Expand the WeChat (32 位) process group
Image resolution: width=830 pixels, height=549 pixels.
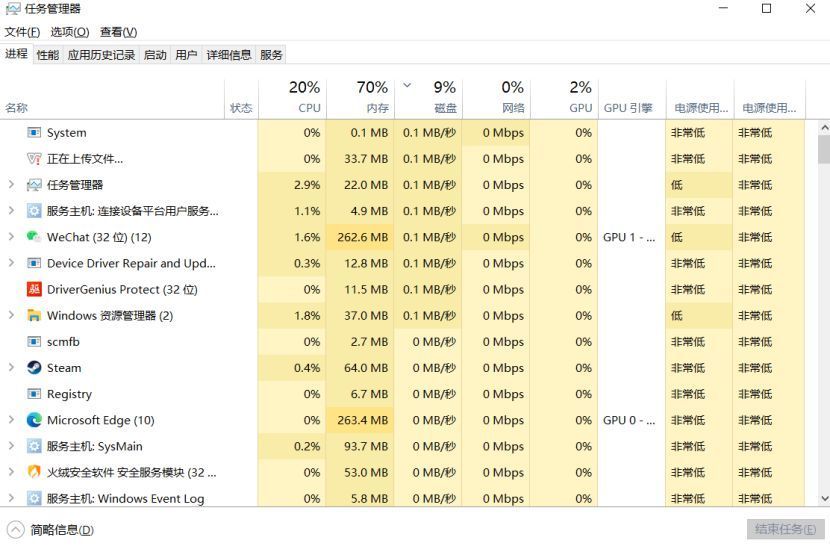pos(11,237)
